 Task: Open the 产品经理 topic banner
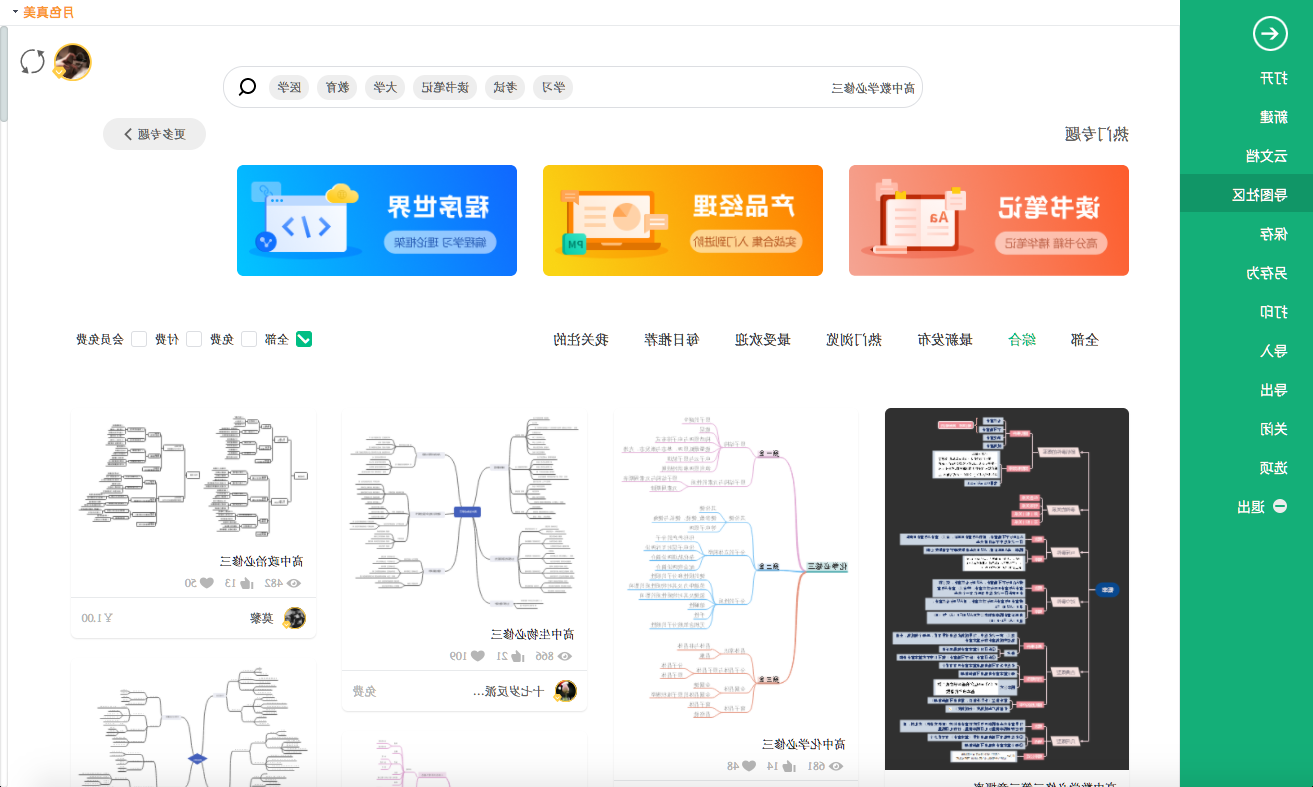tap(683, 220)
